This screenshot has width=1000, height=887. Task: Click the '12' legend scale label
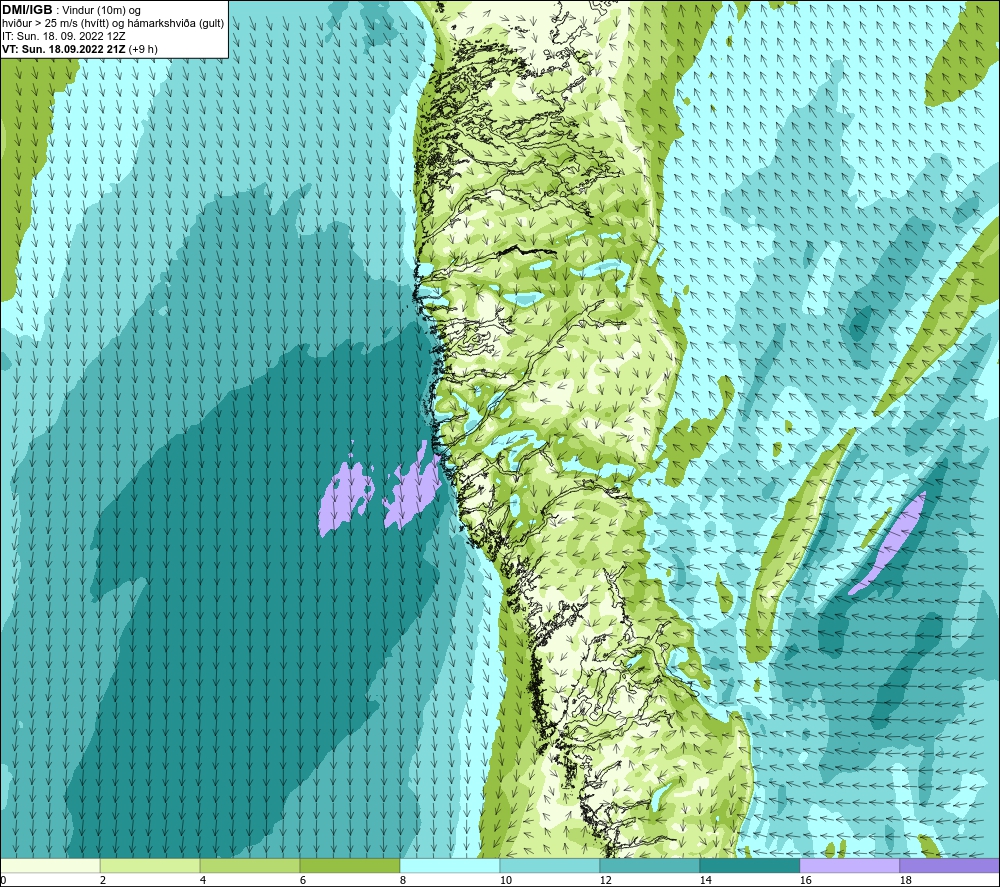tap(605, 880)
